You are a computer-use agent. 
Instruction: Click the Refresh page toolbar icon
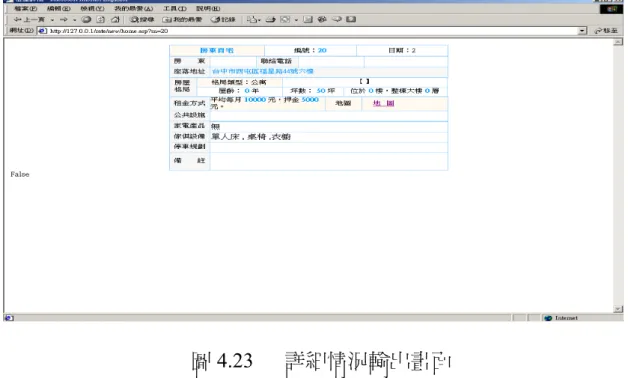pos(101,19)
